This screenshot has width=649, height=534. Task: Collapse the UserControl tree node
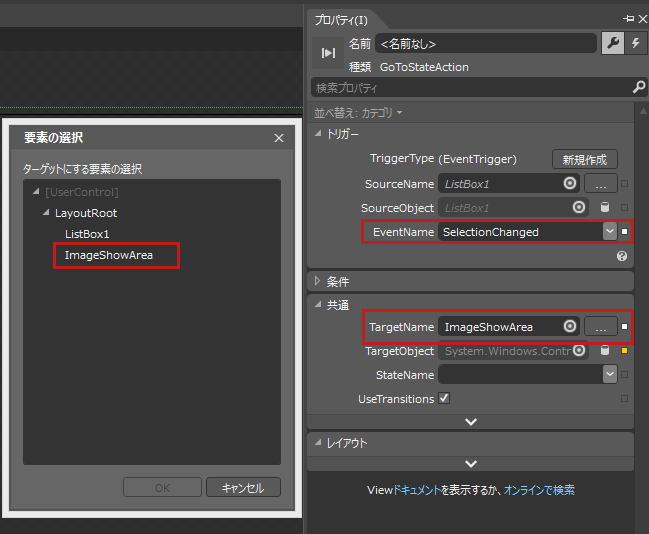36,191
